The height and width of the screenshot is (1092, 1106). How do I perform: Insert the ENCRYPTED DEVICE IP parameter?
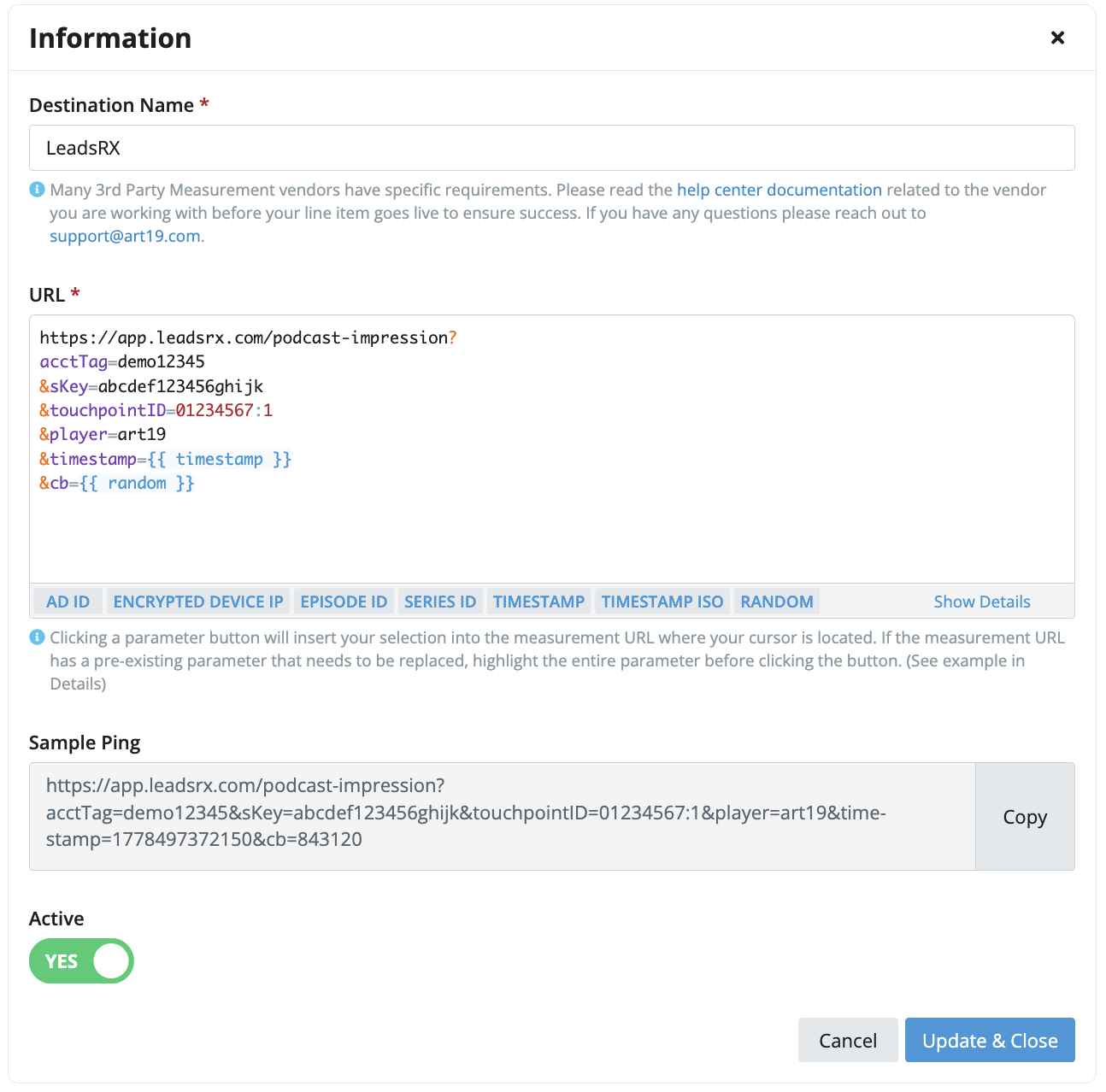[198, 602]
